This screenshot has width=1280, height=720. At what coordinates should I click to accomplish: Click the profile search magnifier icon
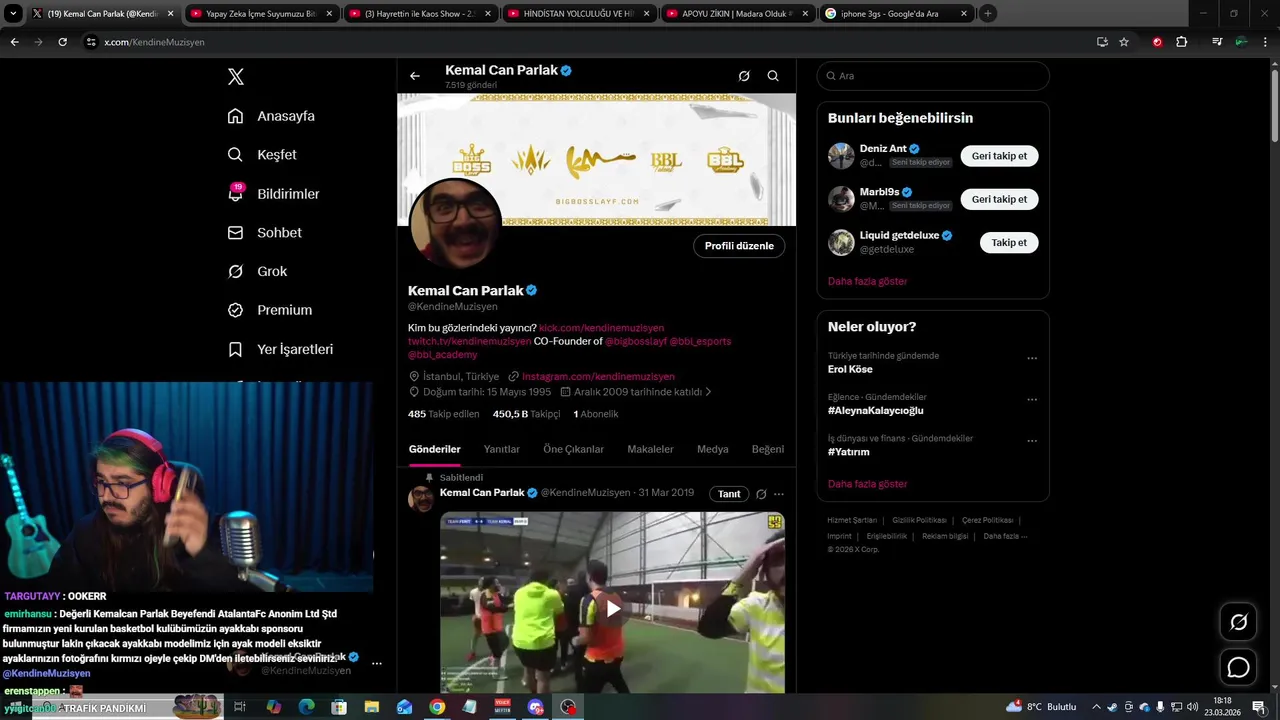pyautogui.click(x=773, y=76)
